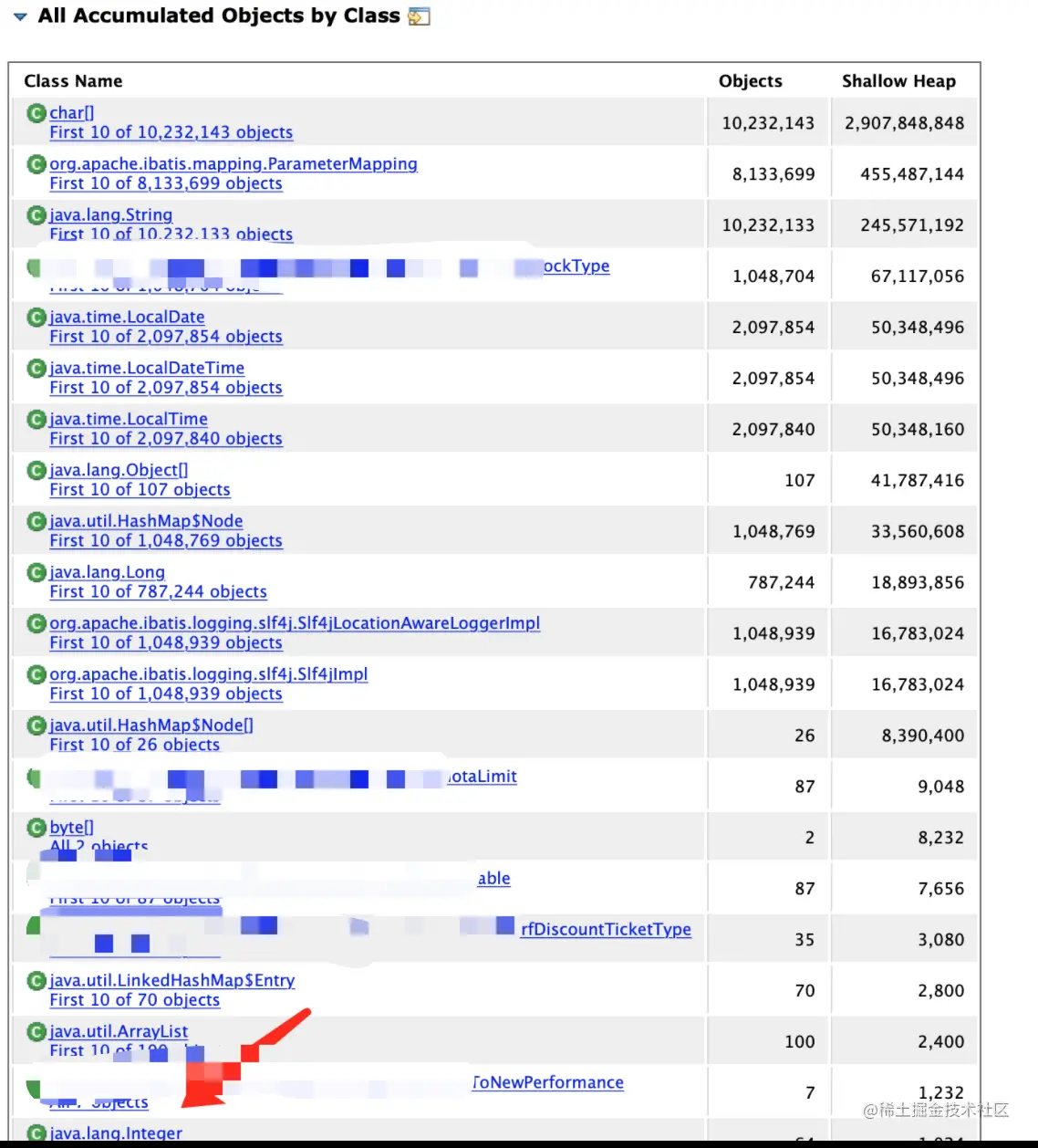Click the Class Name column header
The height and width of the screenshot is (1148, 1038).
point(73,81)
